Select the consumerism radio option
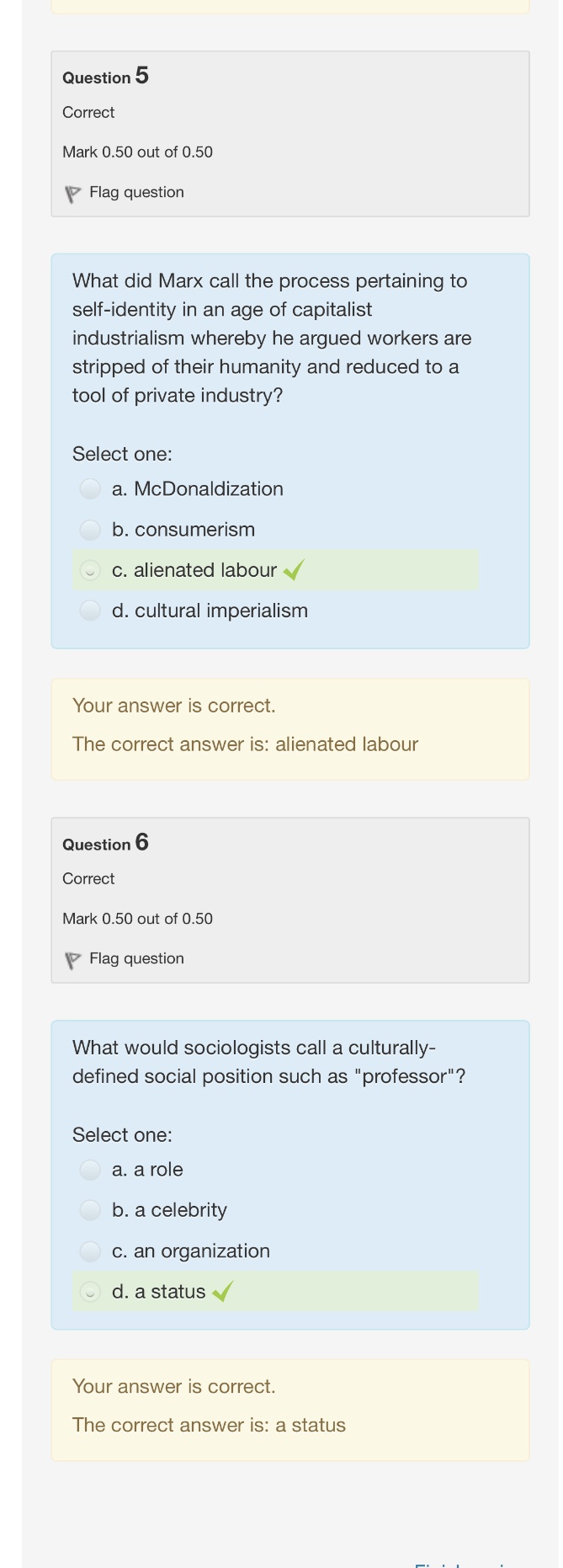 click(x=90, y=530)
